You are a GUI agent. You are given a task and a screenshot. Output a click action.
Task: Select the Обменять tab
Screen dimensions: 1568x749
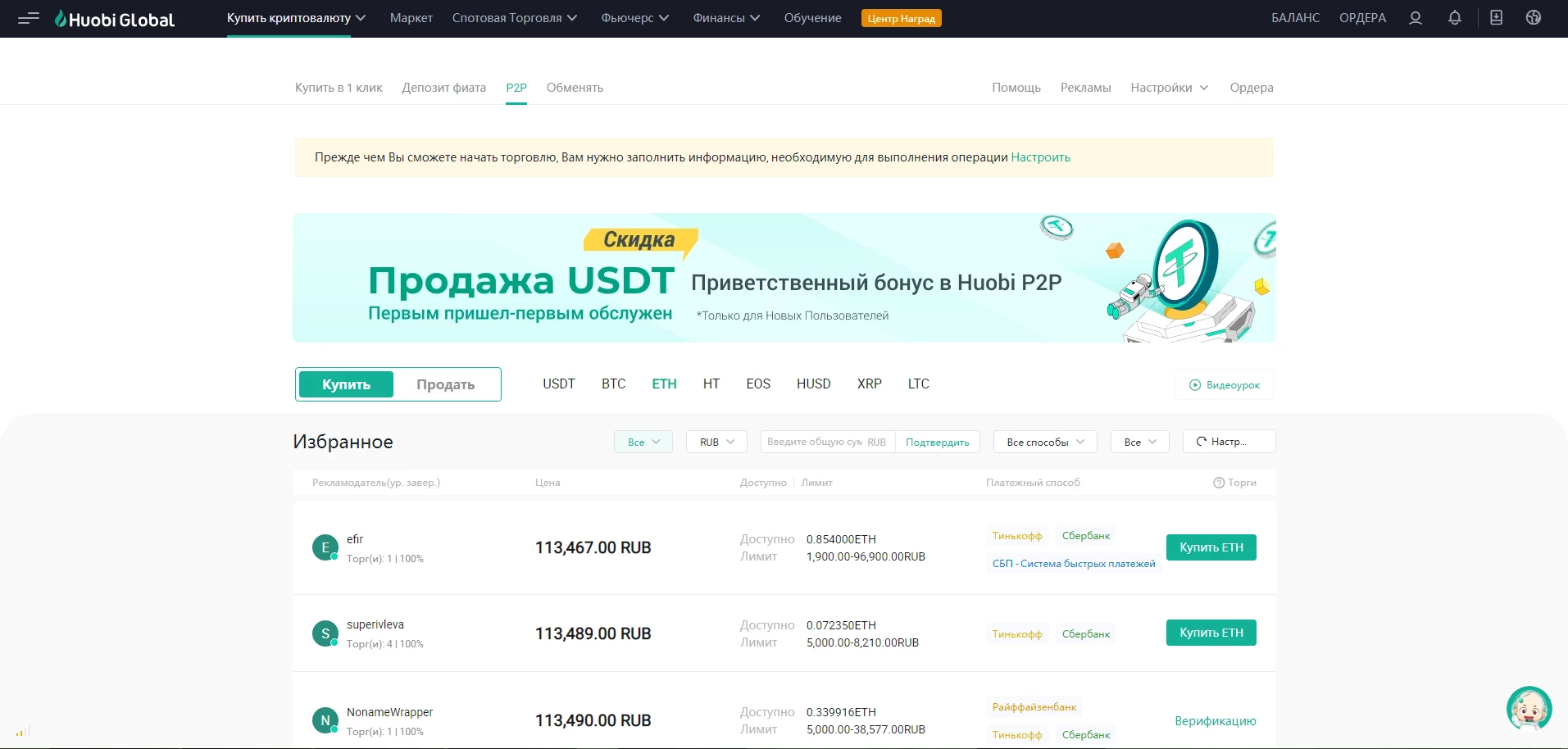(x=575, y=88)
